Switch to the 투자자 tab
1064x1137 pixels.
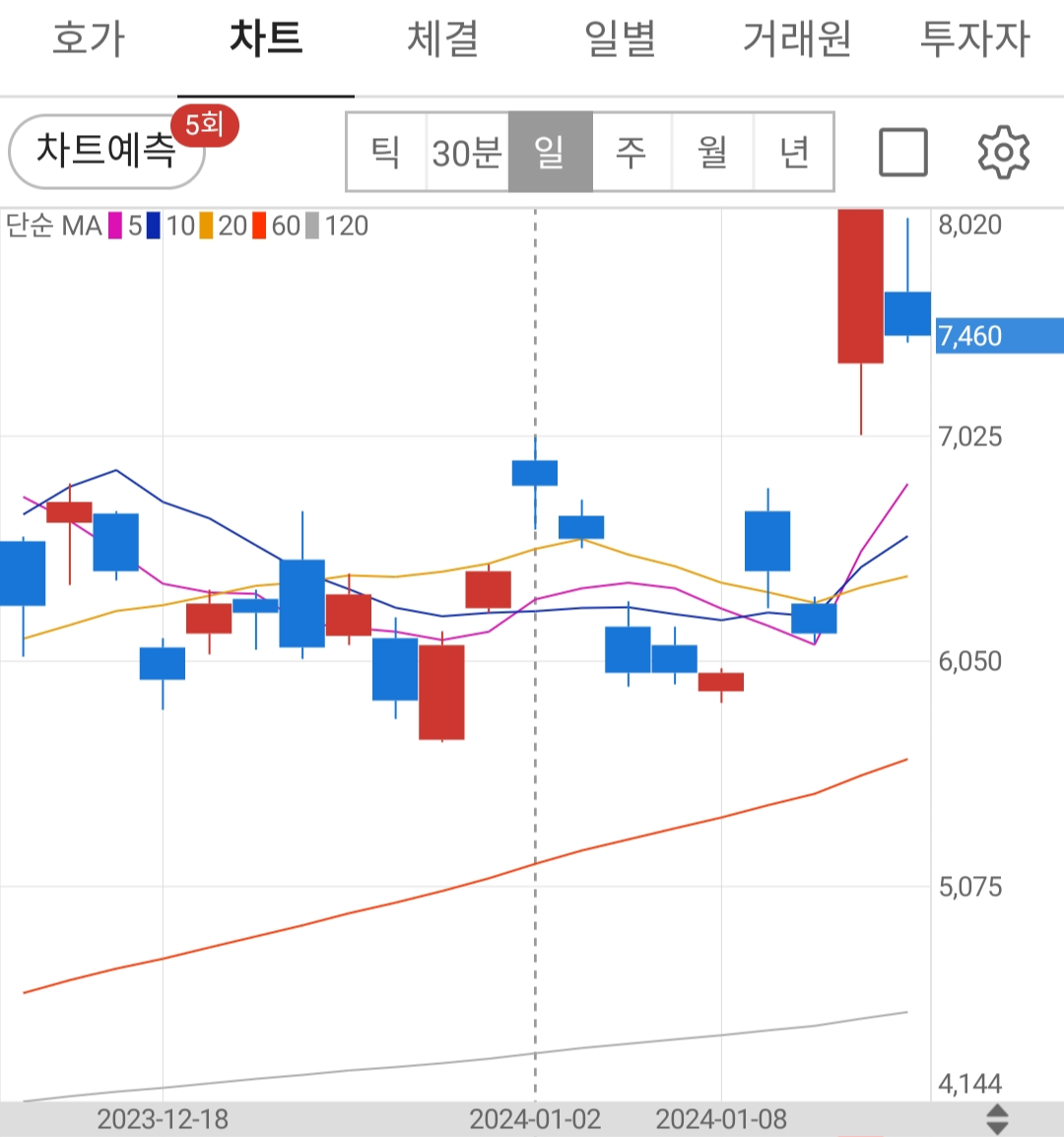(974, 38)
